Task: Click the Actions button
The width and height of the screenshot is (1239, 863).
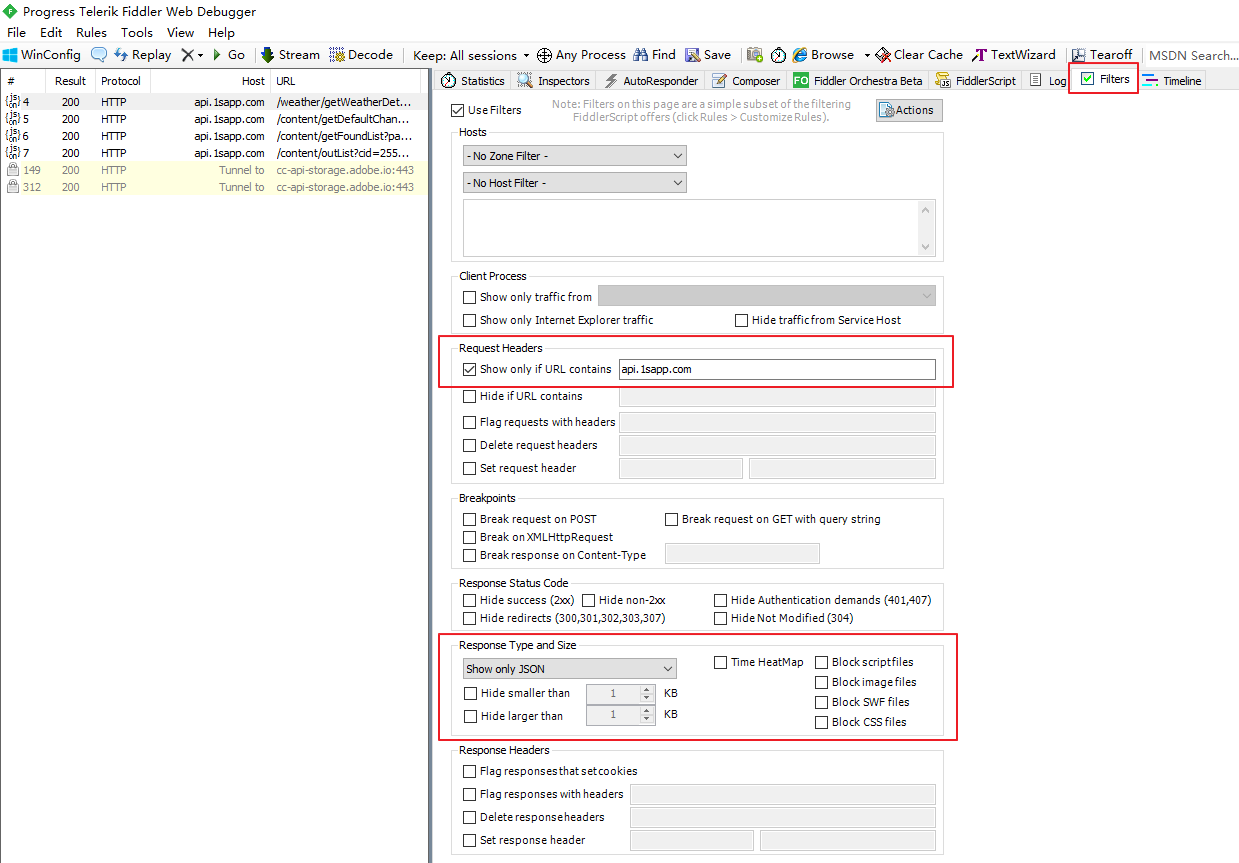Action: tap(909, 110)
